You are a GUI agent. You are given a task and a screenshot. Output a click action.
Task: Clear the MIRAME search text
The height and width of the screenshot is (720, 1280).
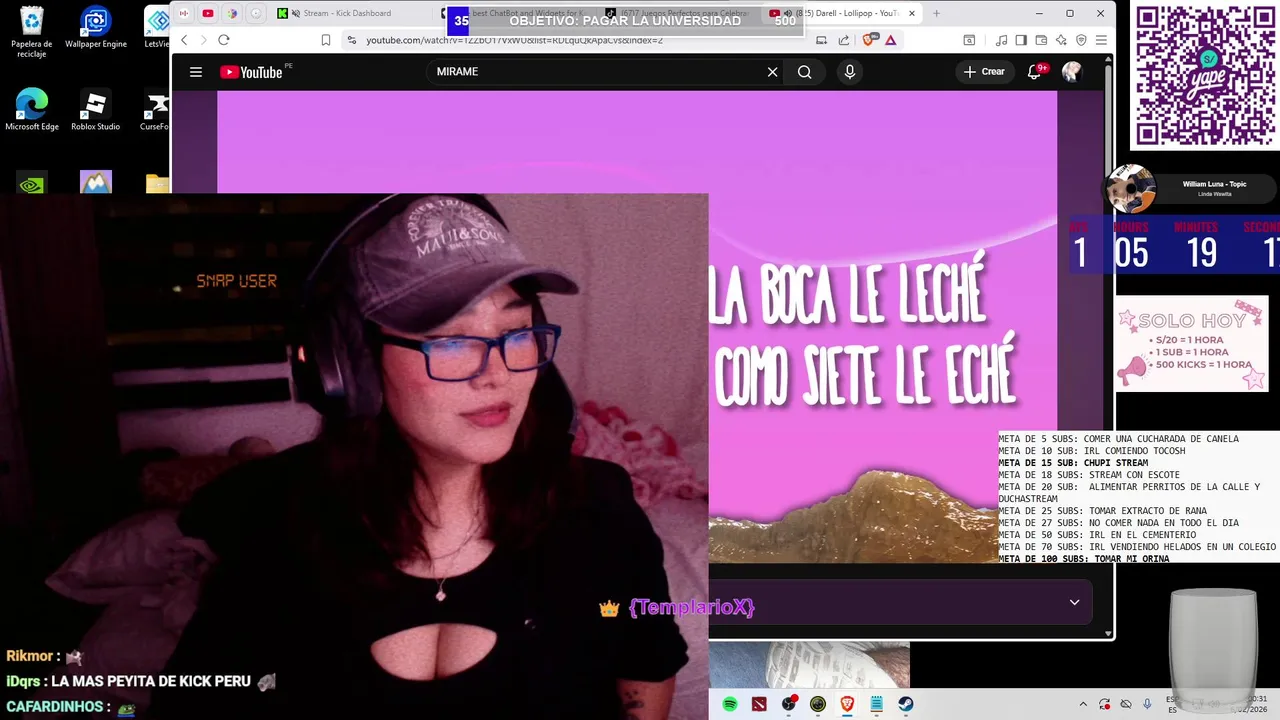pyautogui.click(x=772, y=72)
